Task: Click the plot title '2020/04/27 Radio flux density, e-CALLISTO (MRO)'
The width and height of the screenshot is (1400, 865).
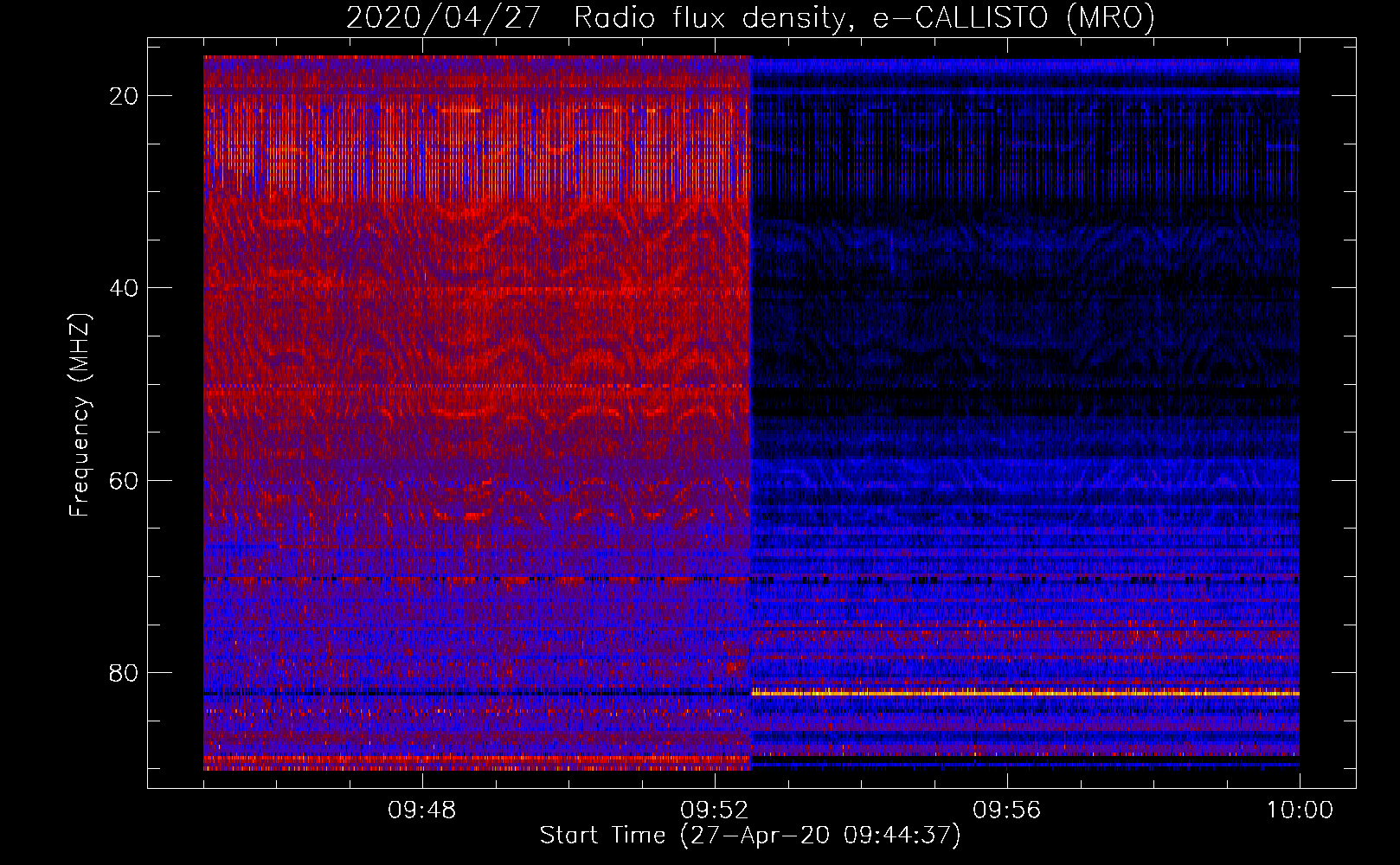Action: coord(750,17)
